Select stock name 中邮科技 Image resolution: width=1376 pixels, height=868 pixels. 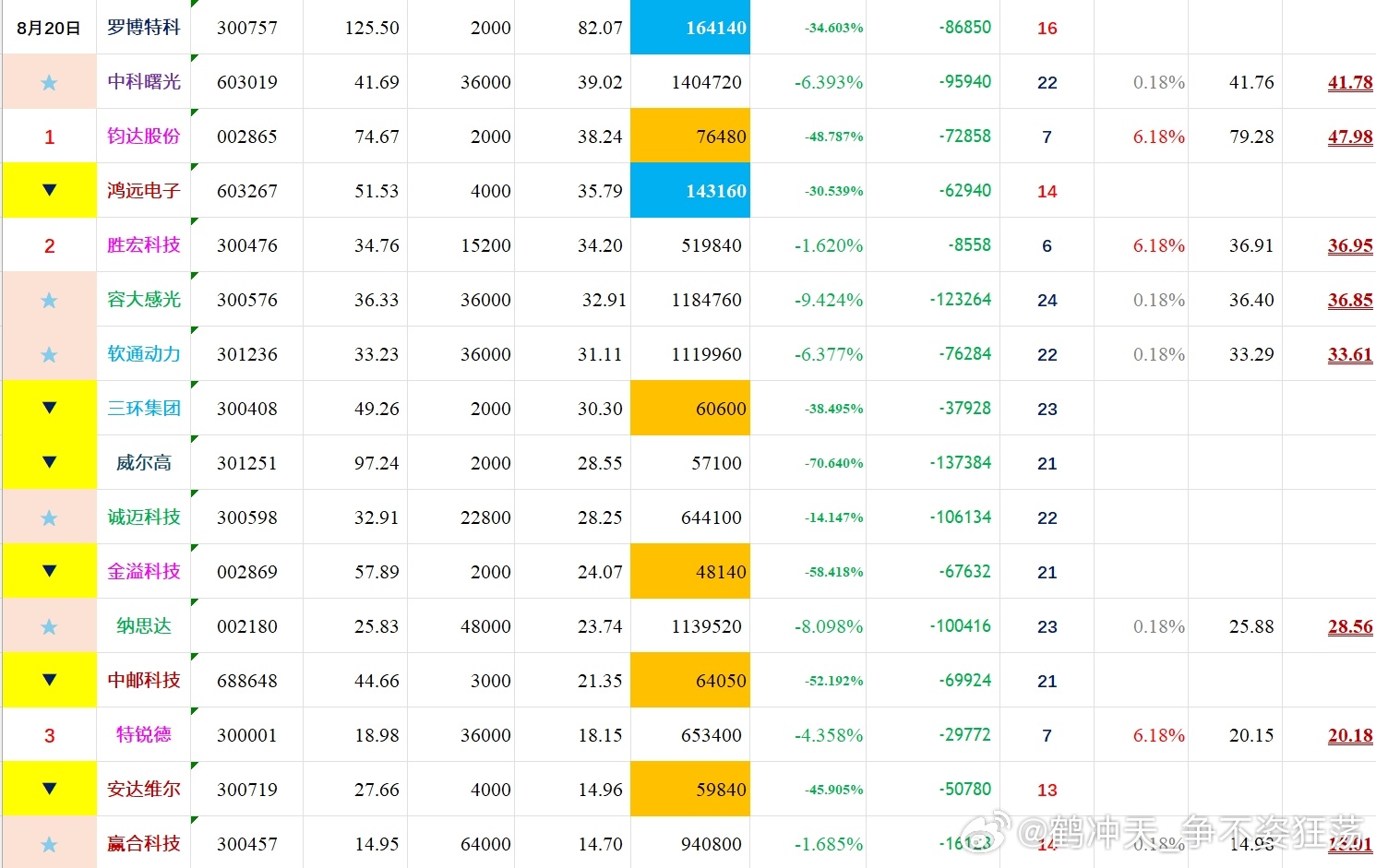[144, 681]
